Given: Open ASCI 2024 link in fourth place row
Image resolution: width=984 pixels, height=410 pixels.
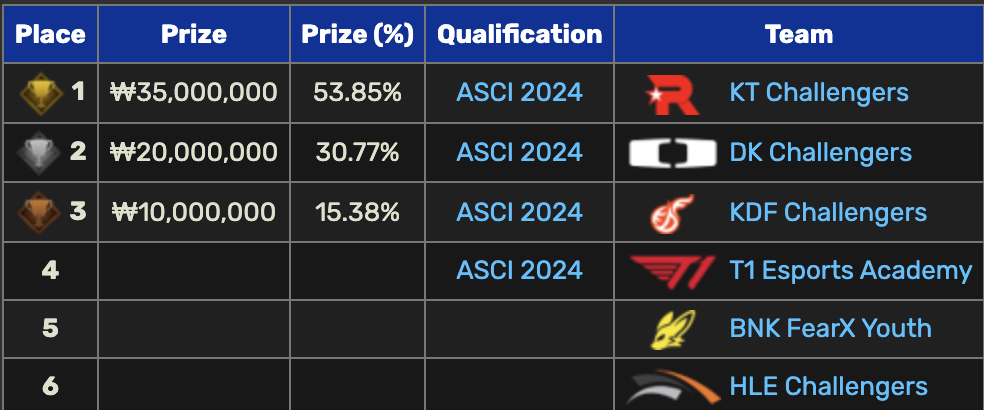Looking at the screenshot, I should coord(519,270).
